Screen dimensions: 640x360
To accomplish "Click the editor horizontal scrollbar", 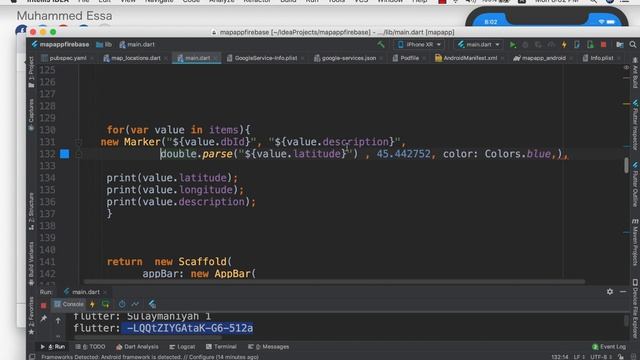I will coord(334,282).
